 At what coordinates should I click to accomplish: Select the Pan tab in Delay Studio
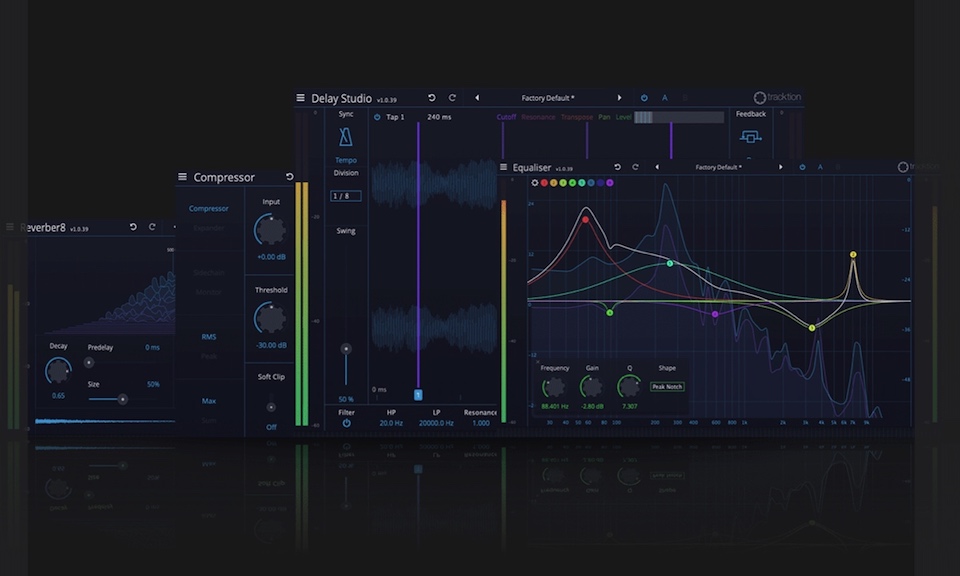604,117
